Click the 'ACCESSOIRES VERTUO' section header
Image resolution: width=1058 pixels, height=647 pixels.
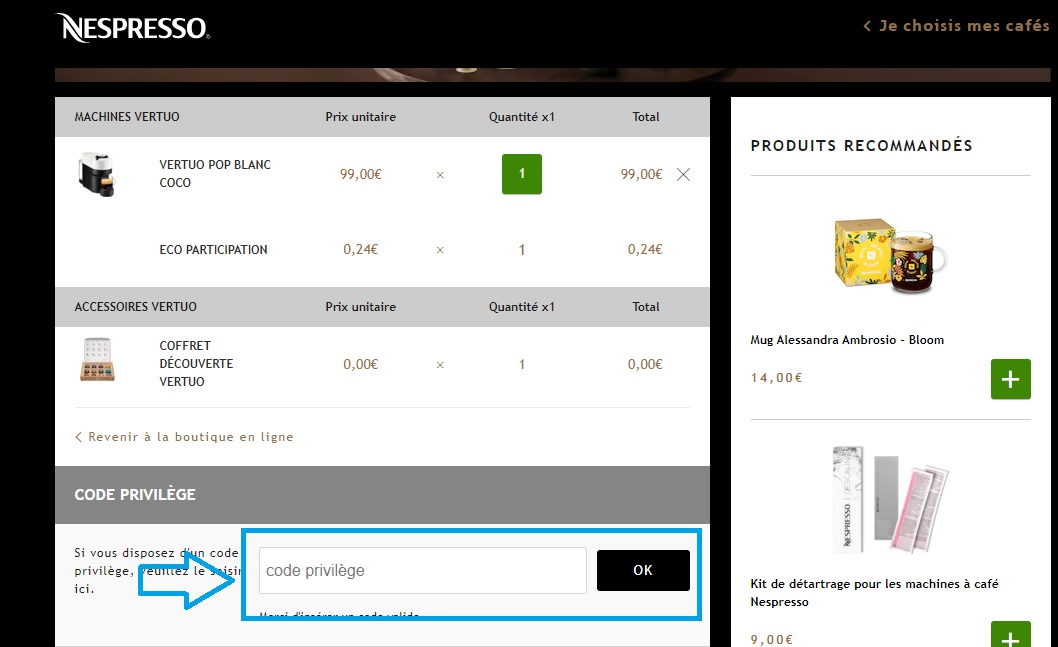[136, 307]
